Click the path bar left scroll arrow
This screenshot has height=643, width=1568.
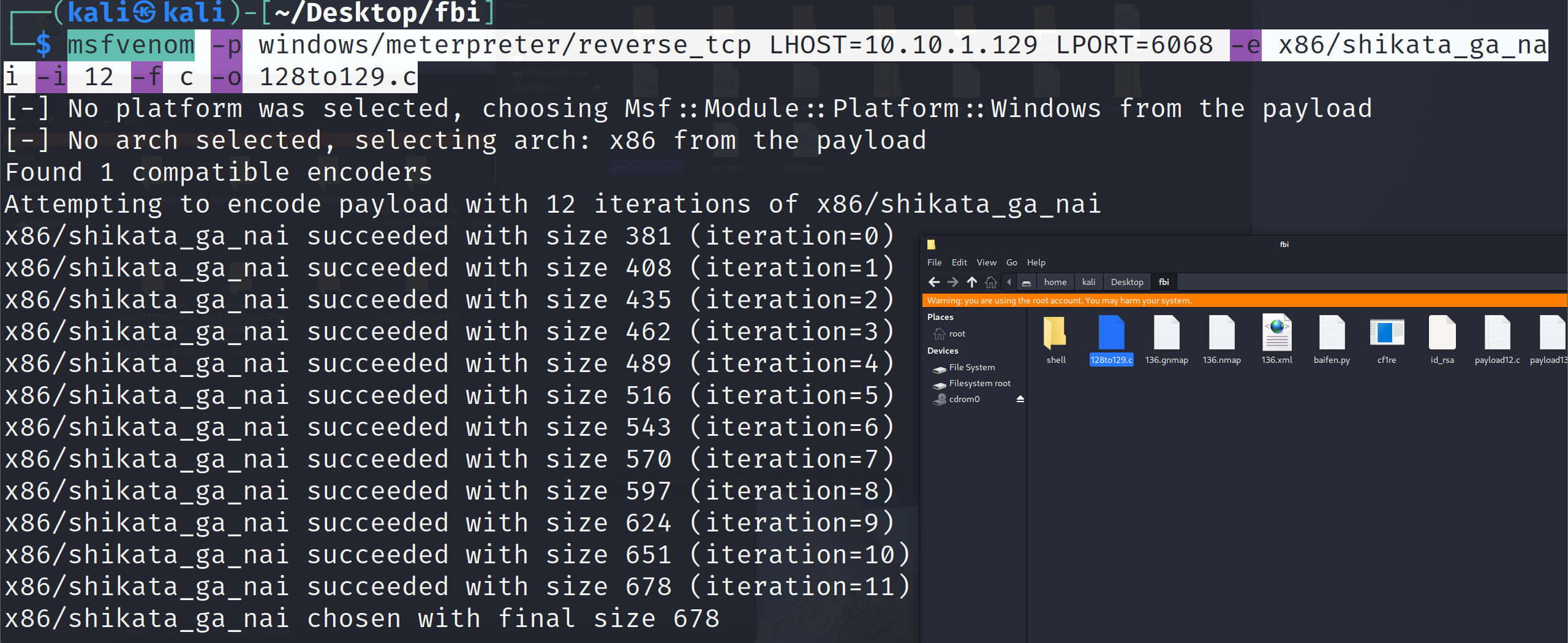point(1009,282)
